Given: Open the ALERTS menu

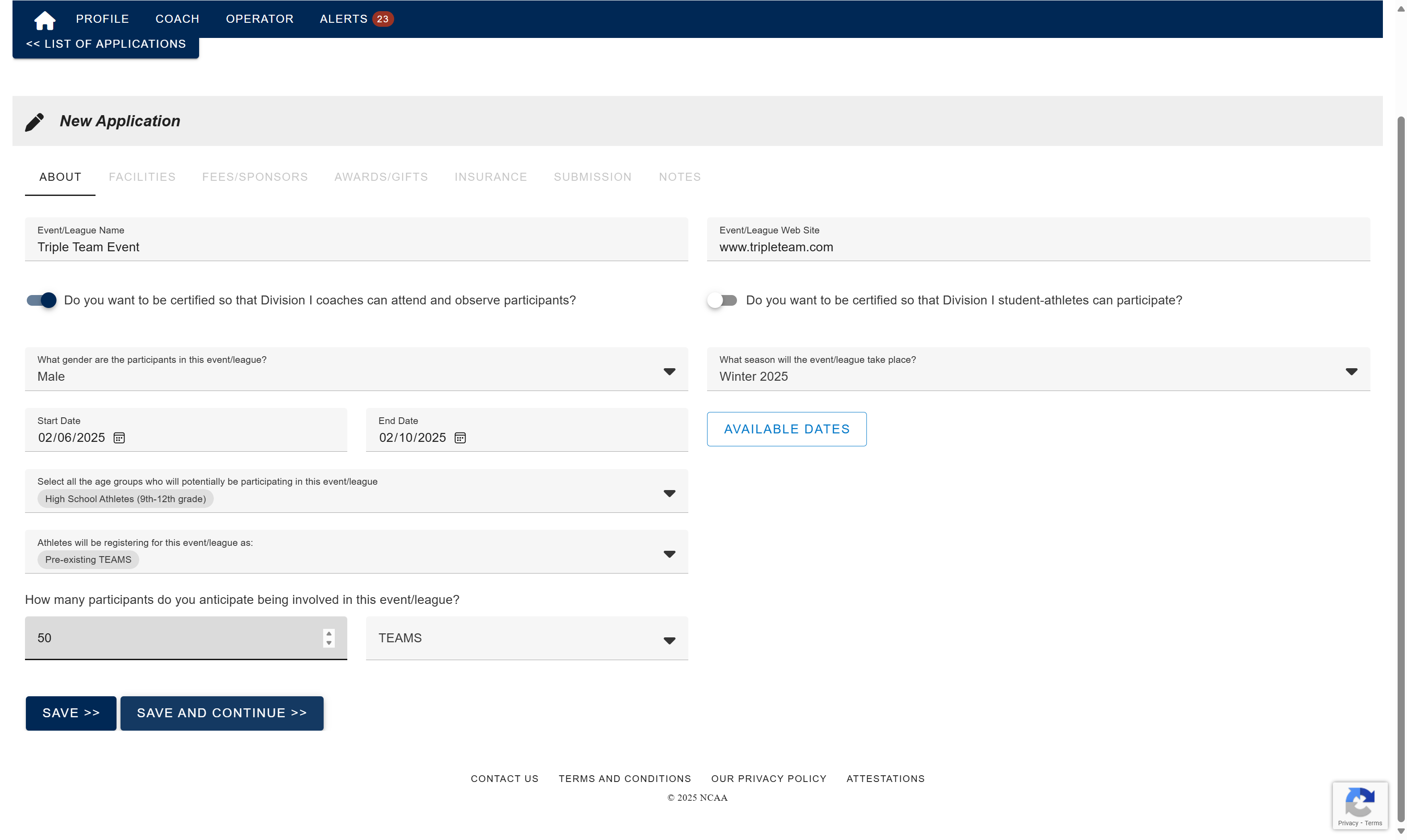Looking at the screenshot, I should [x=344, y=19].
